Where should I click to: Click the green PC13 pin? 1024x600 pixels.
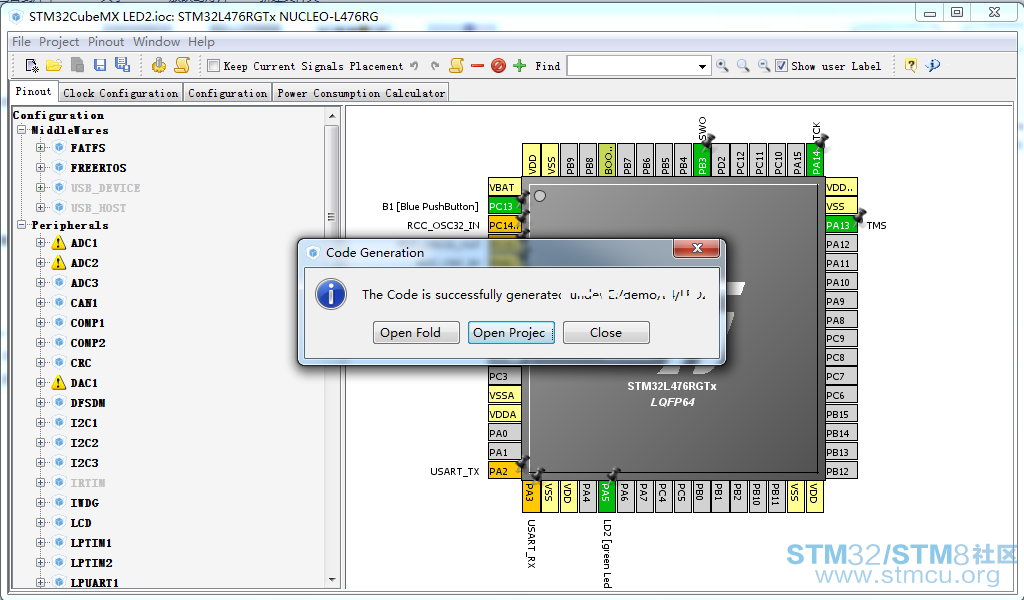coord(504,206)
